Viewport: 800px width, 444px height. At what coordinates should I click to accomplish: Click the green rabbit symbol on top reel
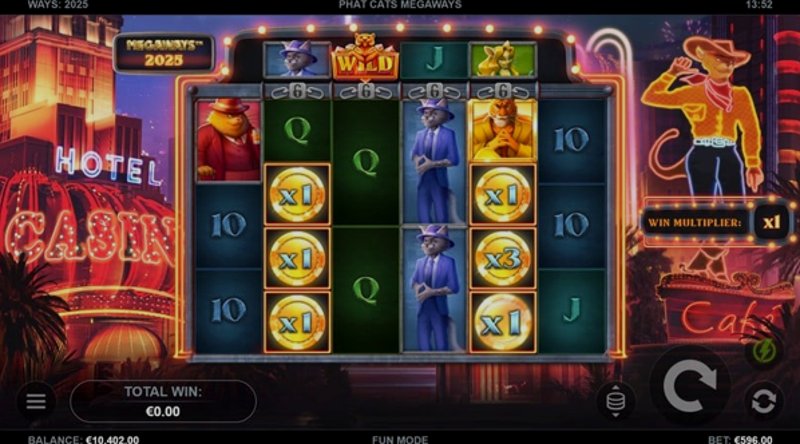click(x=503, y=60)
